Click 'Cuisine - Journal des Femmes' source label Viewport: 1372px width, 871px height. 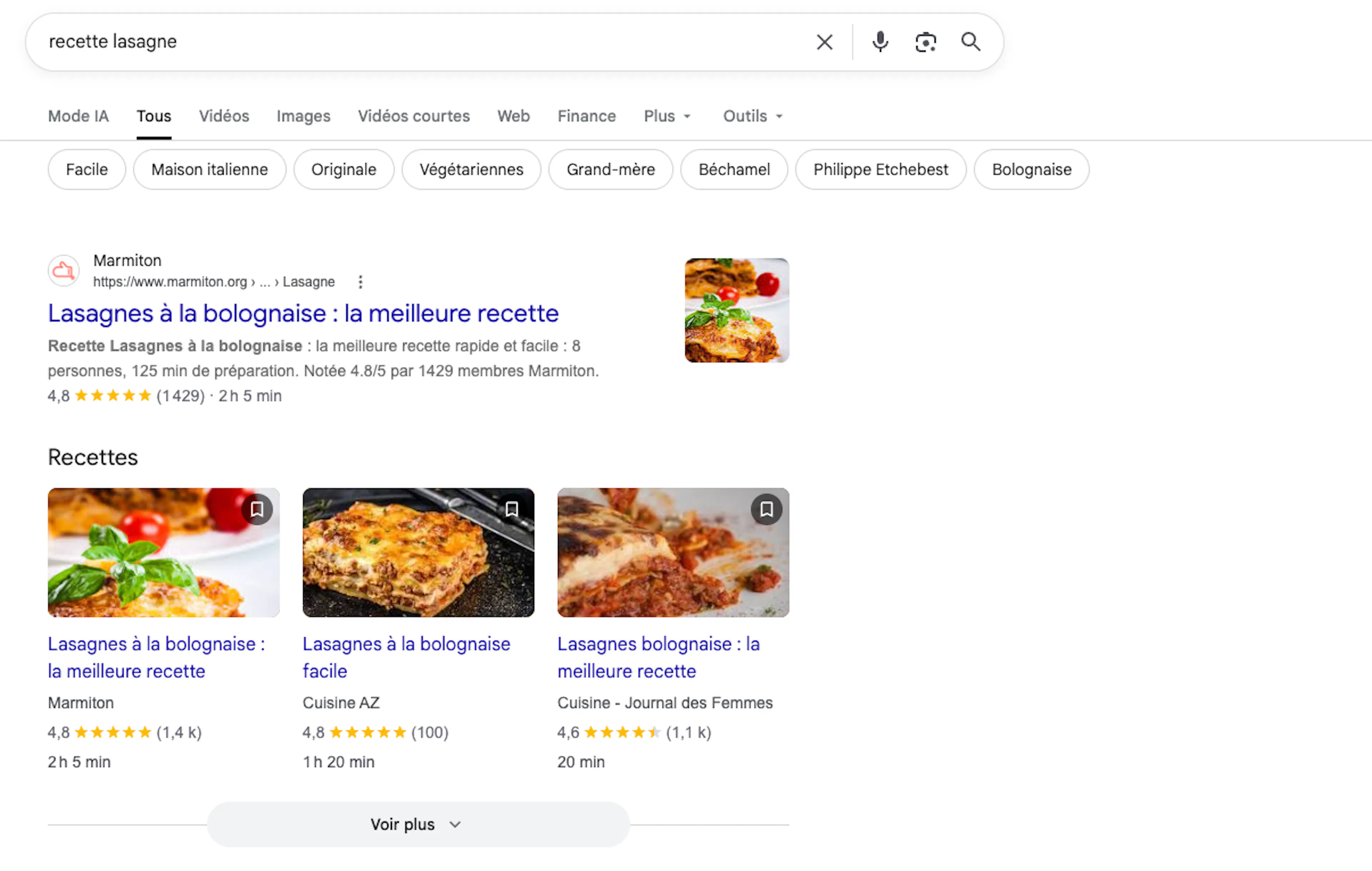tap(665, 703)
